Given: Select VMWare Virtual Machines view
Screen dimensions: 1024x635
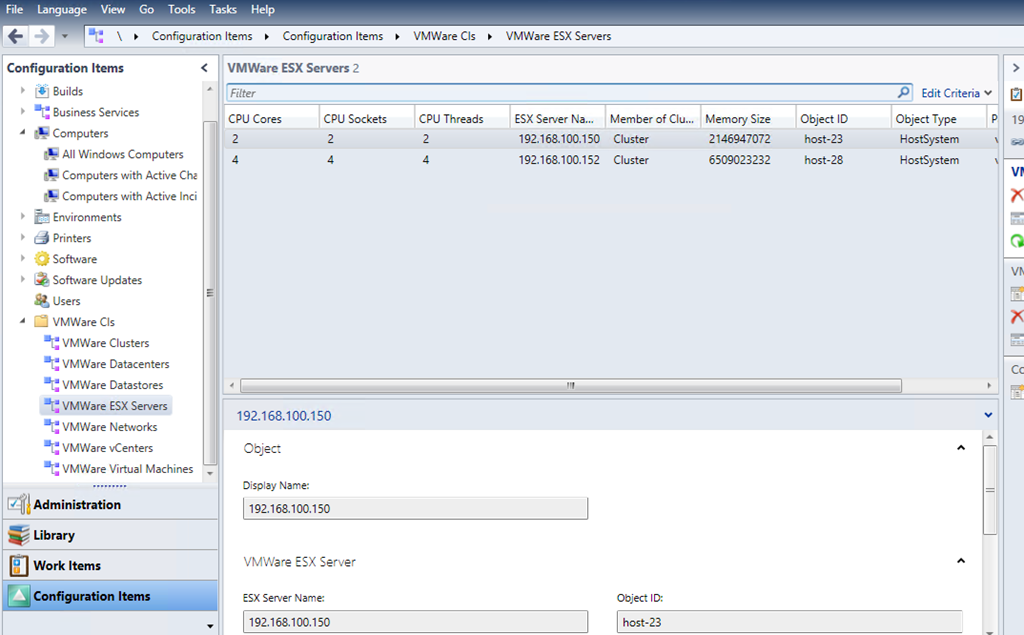Looking at the screenshot, I should click(x=127, y=469).
